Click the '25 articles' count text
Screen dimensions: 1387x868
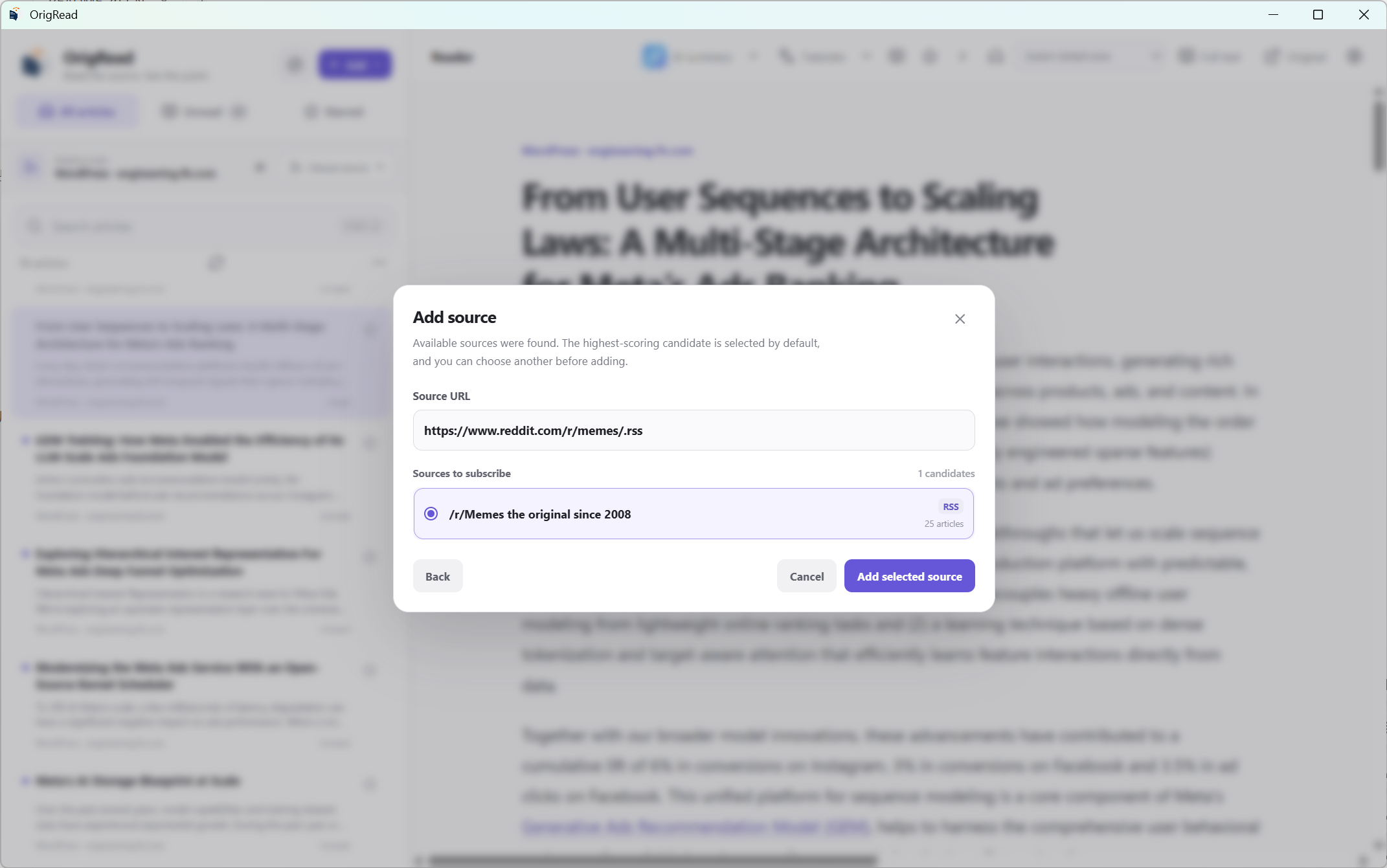pyautogui.click(x=943, y=524)
